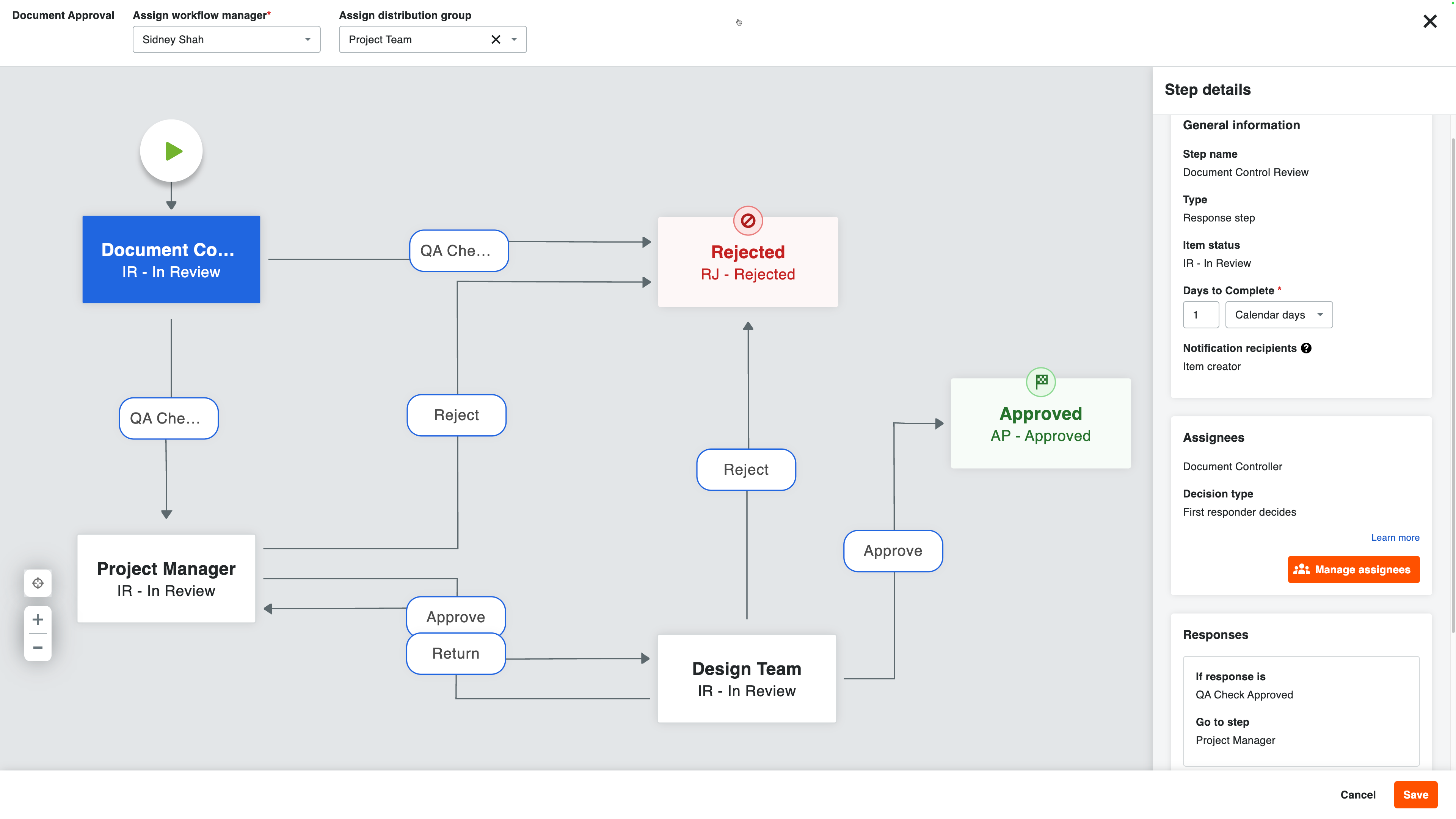Click the 'First responder decides' text

[x=1239, y=512]
